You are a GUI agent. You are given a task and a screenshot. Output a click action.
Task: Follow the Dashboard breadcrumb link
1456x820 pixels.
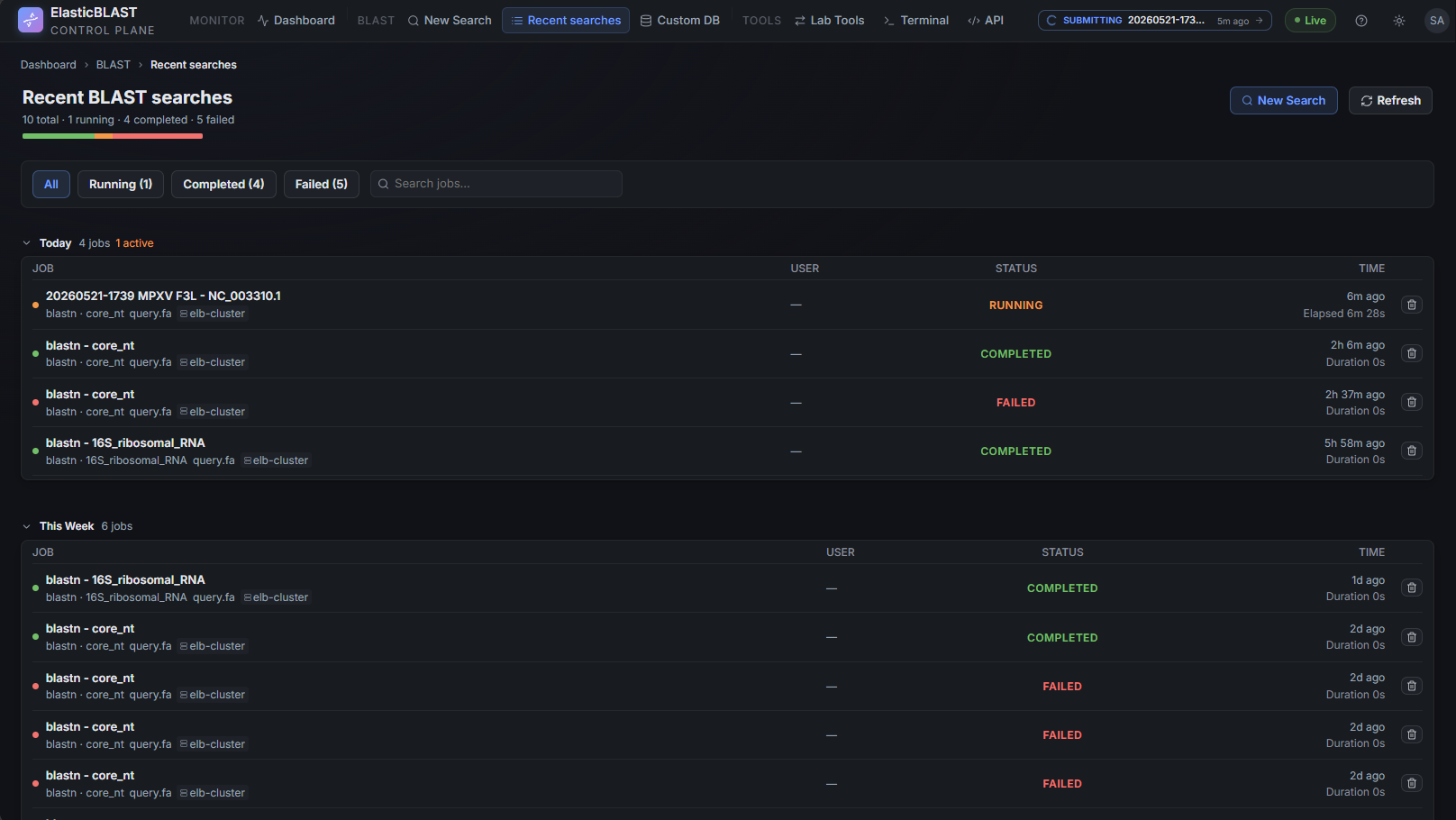click(49, 65)
